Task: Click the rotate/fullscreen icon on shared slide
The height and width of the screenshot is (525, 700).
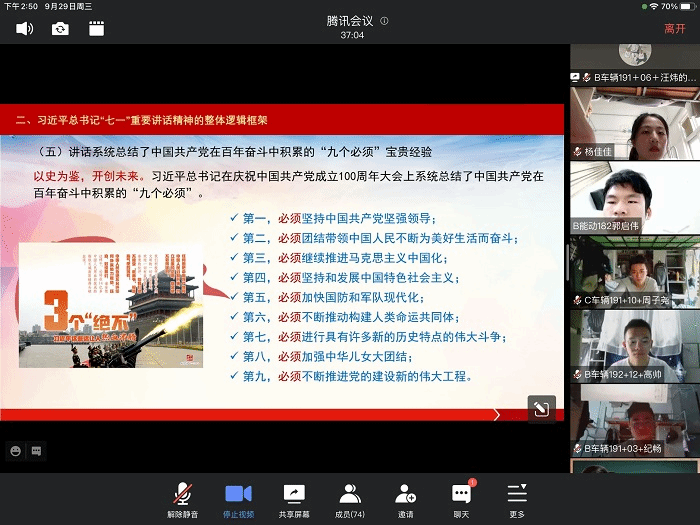Action: tap(541, 409)
